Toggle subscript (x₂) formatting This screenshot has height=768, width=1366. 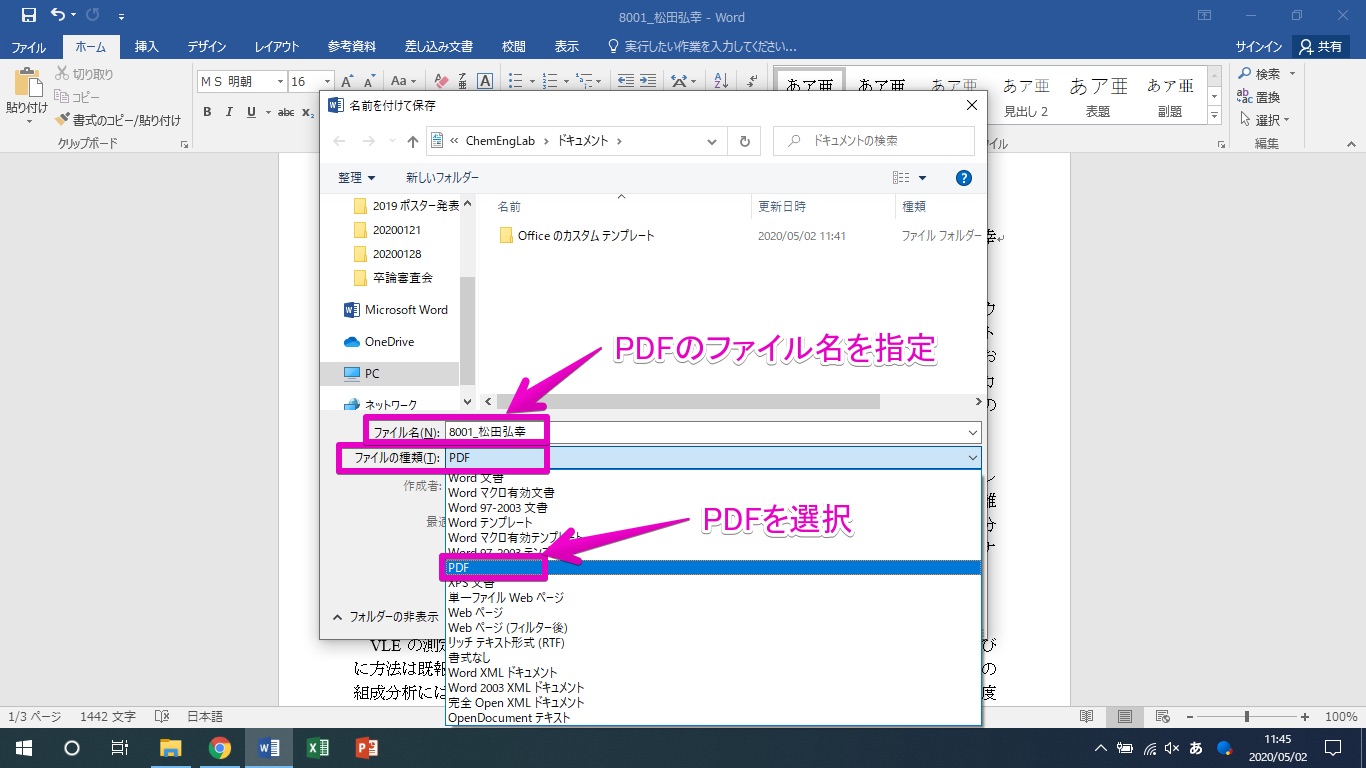[x=308, y=112]
